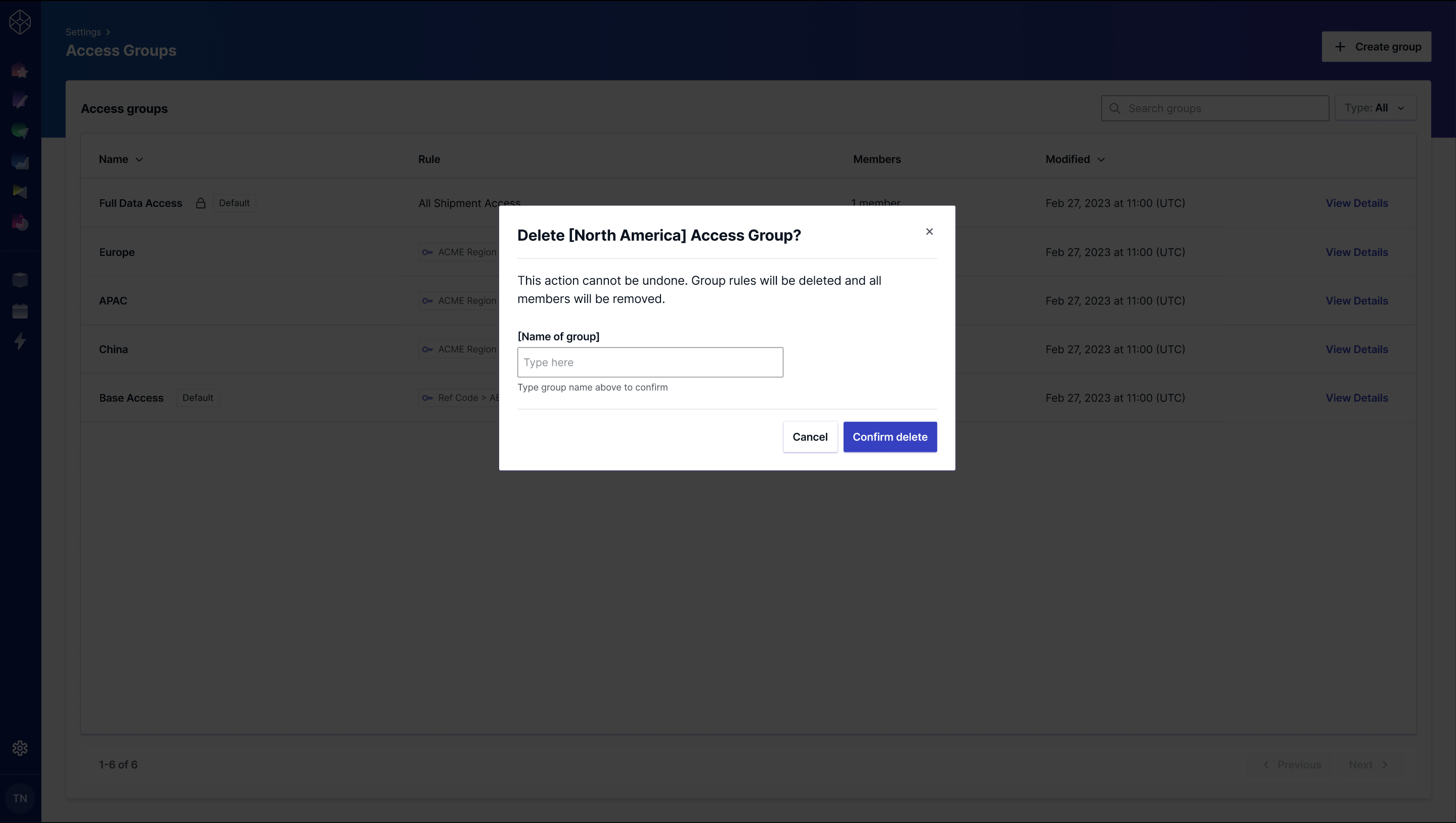Open the page-with-pencil sidebar icon
1456x823 pixels.
20,101
